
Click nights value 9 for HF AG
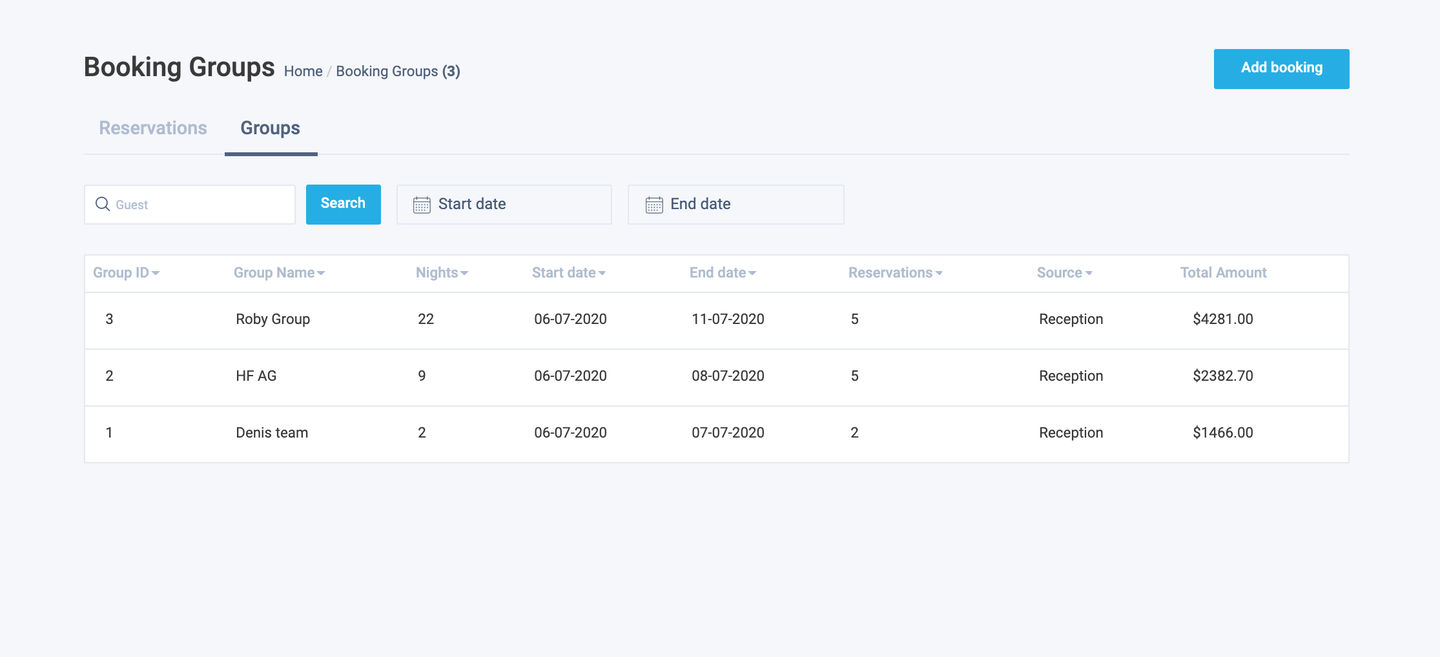422,376
